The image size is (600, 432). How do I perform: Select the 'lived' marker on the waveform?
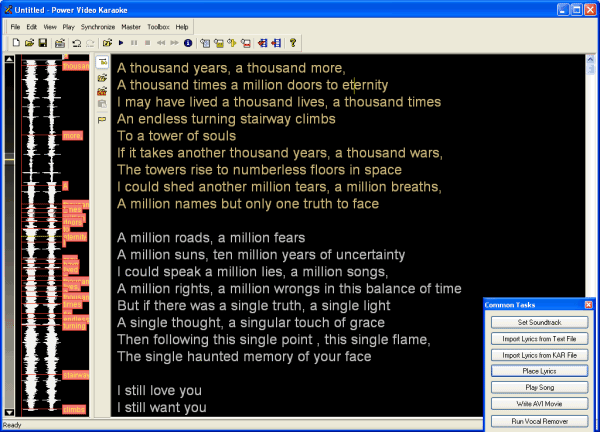71,270
